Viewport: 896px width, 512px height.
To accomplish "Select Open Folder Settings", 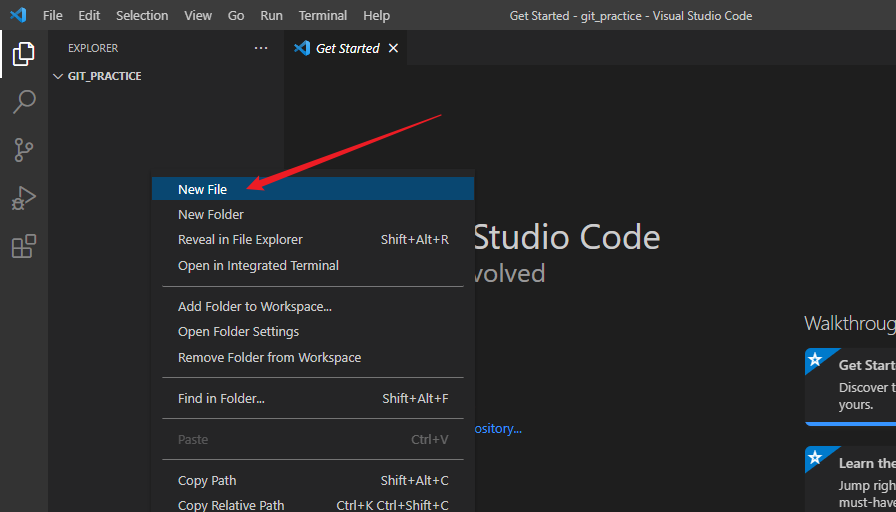I will (x=313, y=332).
